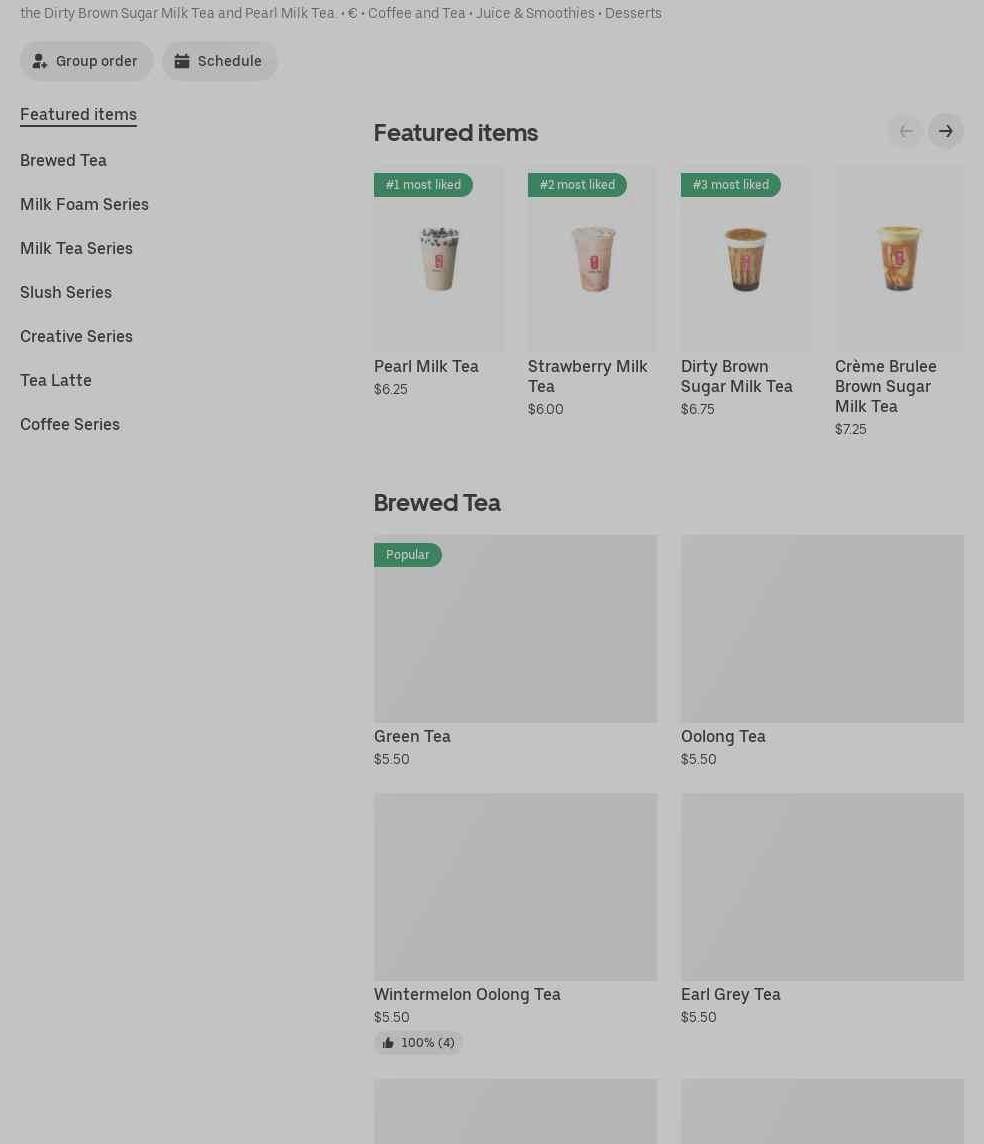Click the previous arrow in Featured items carousel
This screenshot has width=984, height=1144.
pyautogui.click(x=905, y=131)
